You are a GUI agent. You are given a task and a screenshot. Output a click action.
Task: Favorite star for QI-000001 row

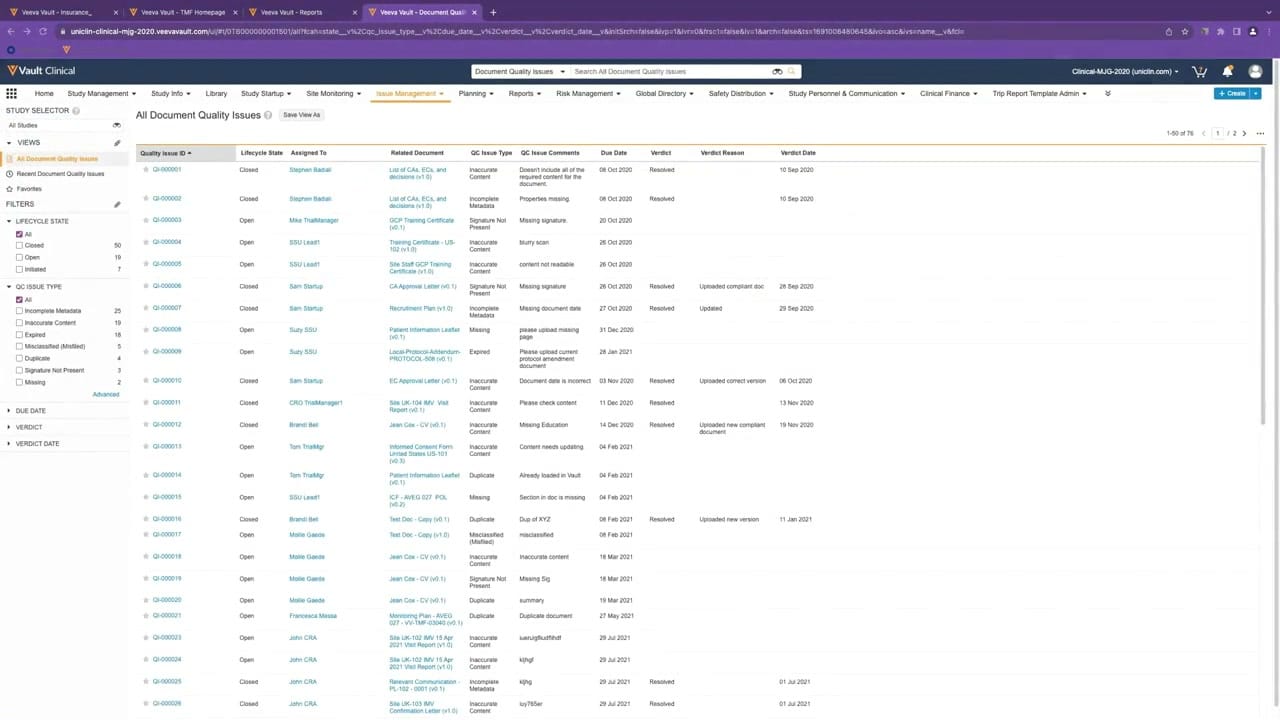pyautogui.click(x=146, y=170)
